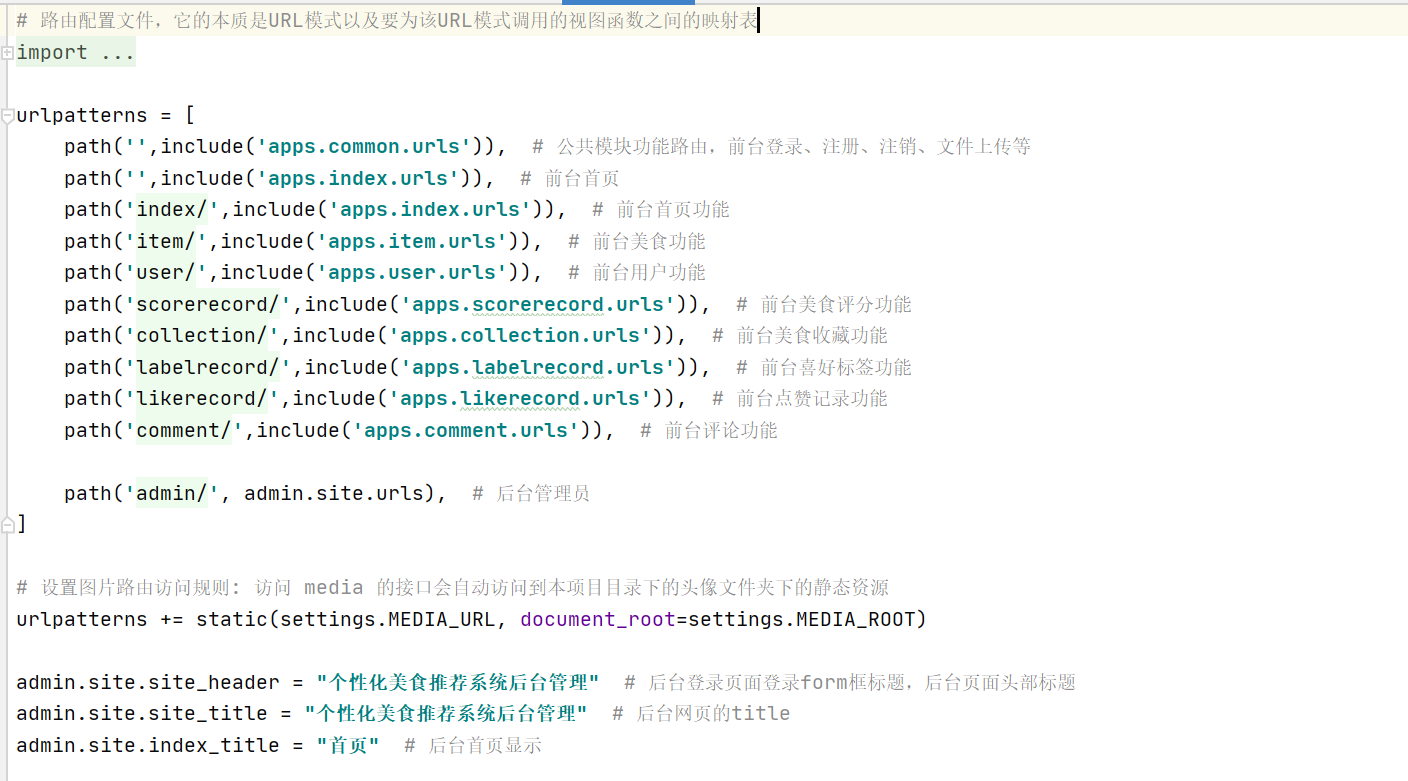The image size is (1408, 781).
Task: Click the 'document_root' keyword argument
Action: click(598, 619)
